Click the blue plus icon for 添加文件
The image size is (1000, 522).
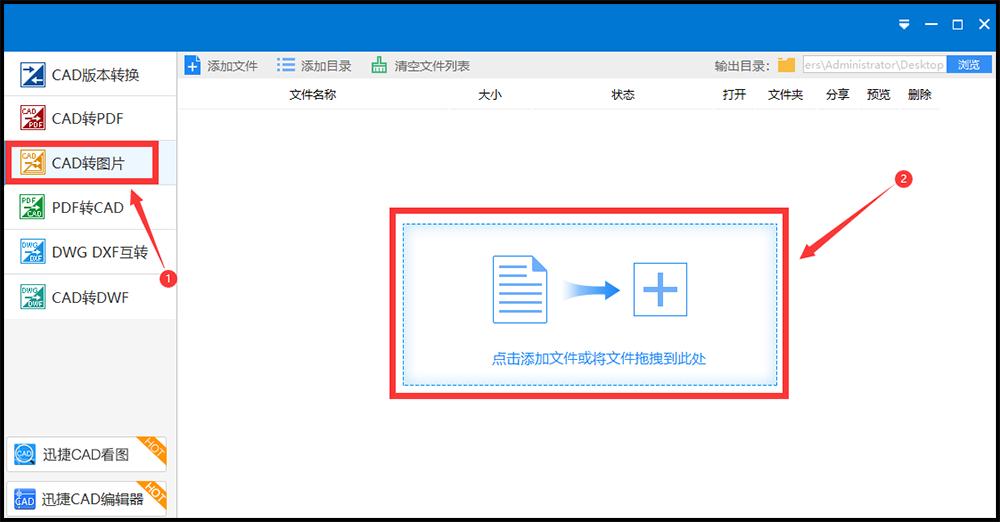[193, 65]
